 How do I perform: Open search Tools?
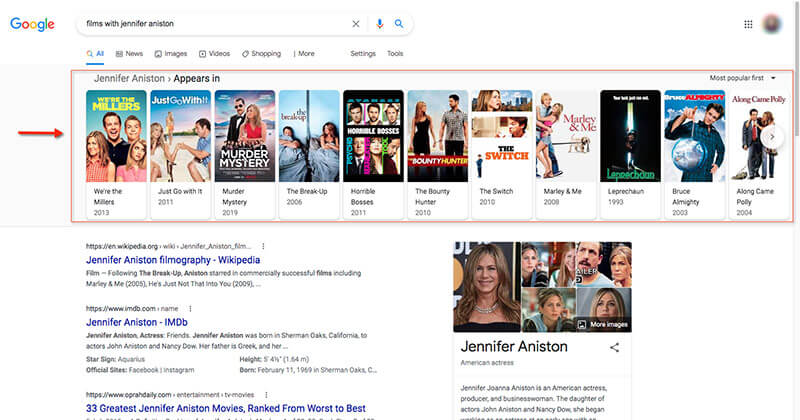(395, 54)
